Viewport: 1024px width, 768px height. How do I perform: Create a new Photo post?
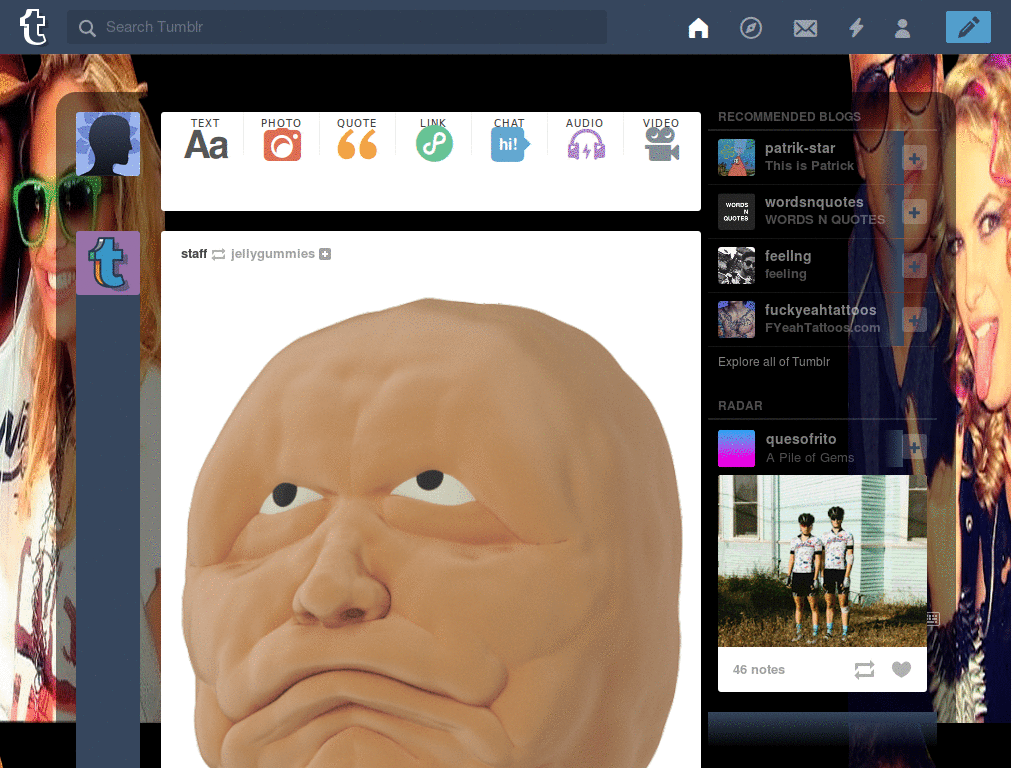tap(281, 139)
